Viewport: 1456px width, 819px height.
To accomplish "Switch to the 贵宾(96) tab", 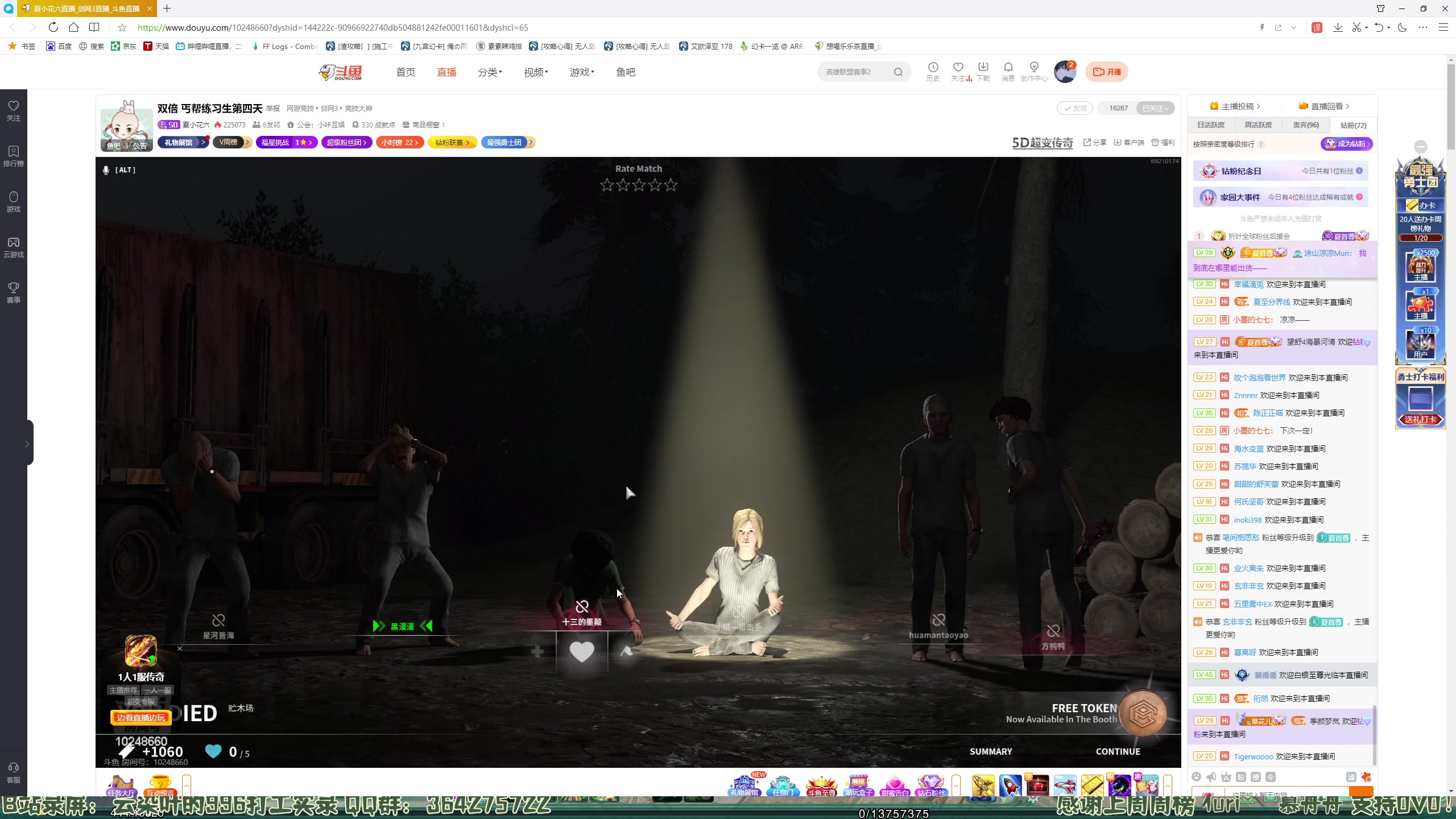I will coord(1306,125).
